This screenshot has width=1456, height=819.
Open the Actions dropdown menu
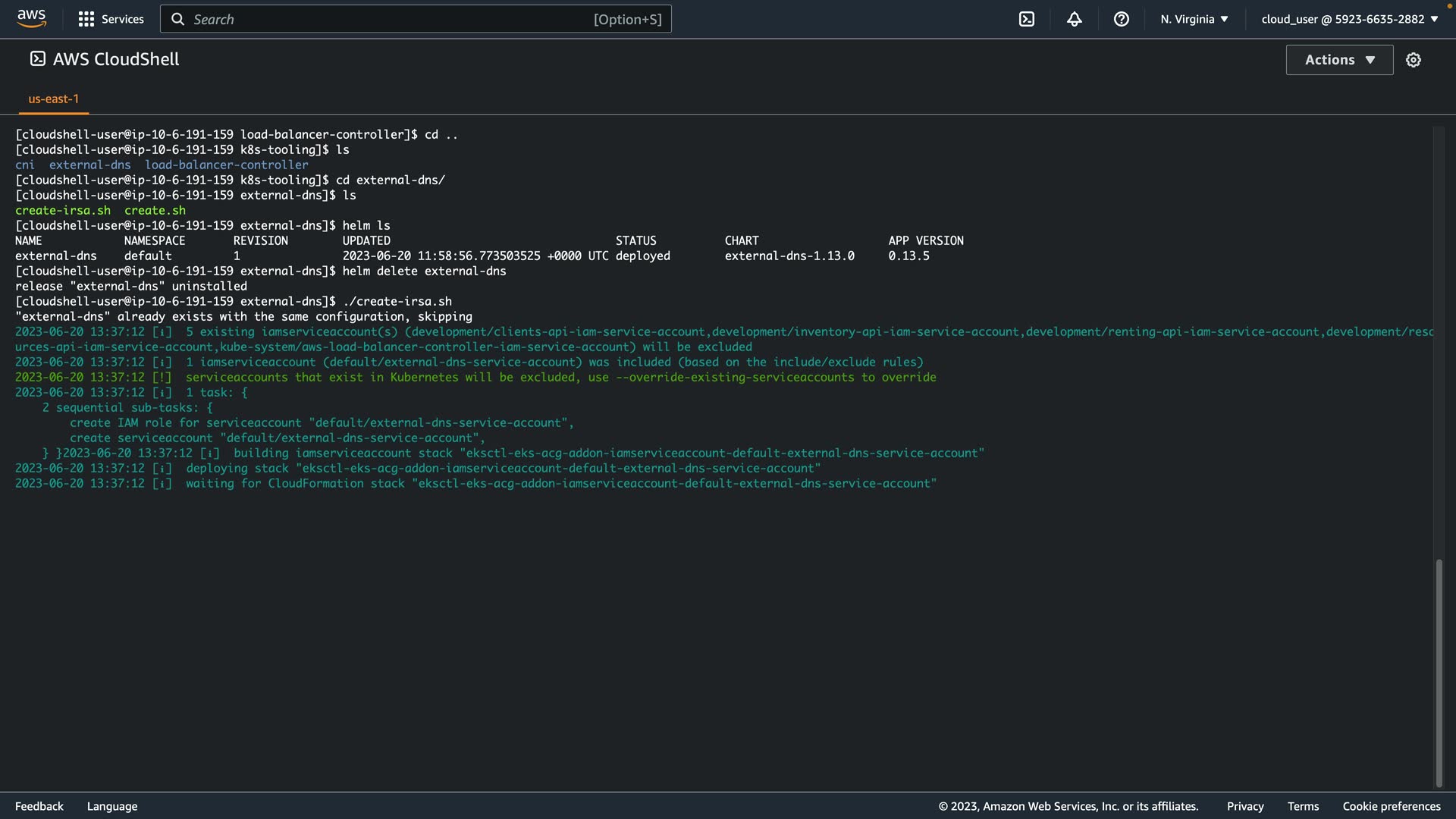click(x=1339, y=60)
